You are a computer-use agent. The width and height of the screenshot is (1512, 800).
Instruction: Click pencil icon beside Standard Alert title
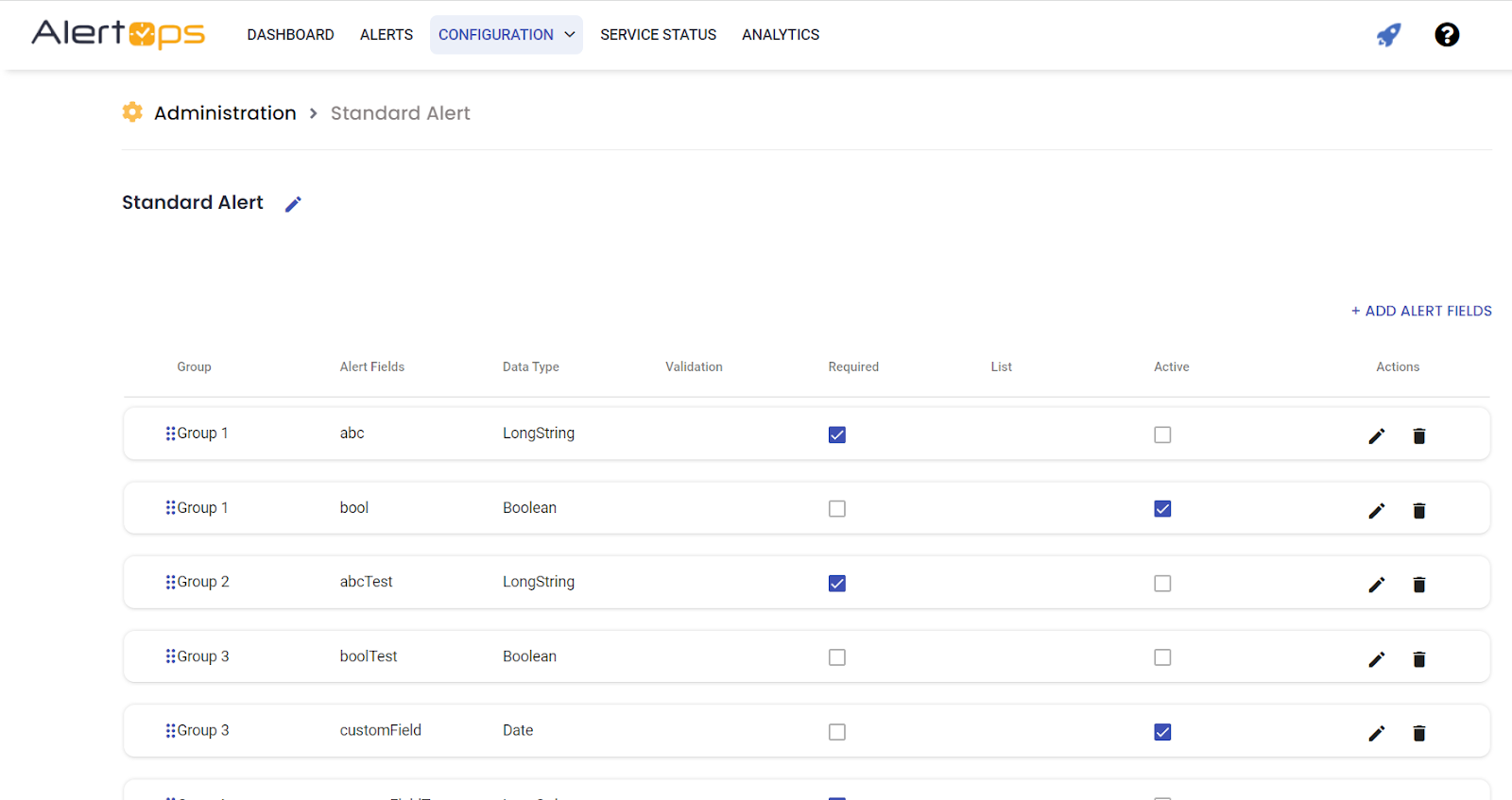tap(293, 204)
